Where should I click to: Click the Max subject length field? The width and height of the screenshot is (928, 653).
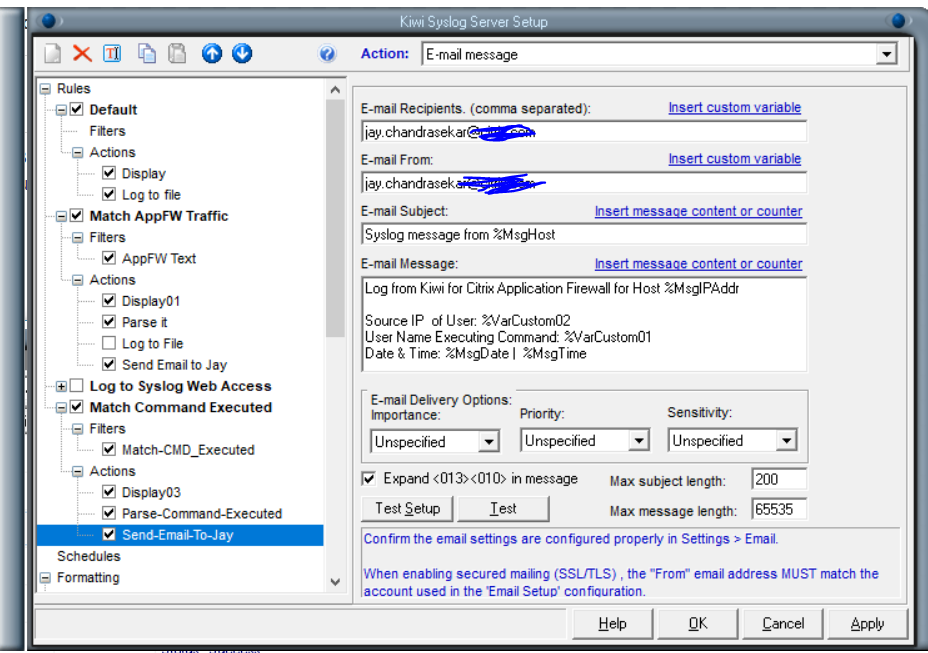(x=779, y=479)
